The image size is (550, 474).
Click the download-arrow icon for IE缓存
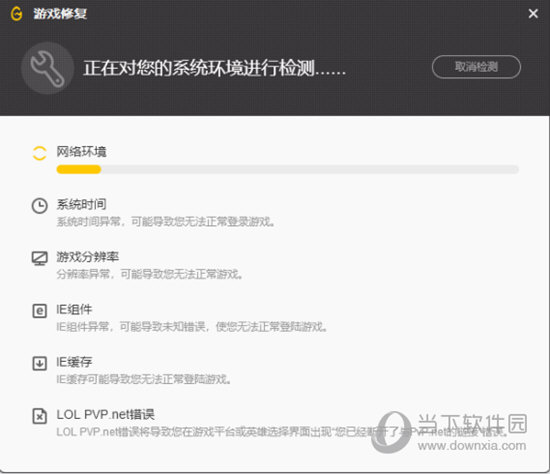tap(39, 363)
